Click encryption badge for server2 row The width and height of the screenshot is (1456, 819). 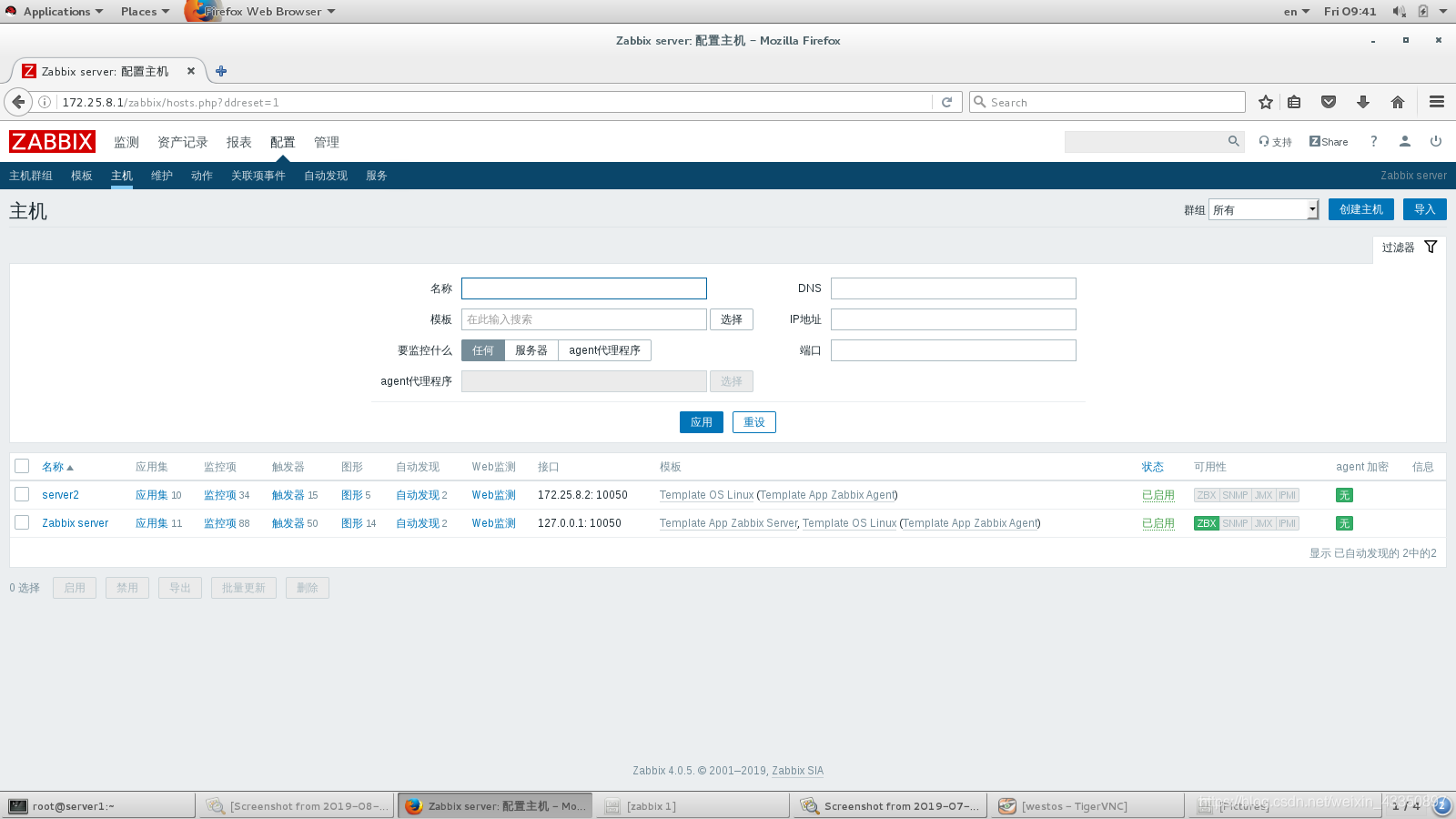pyautogui.click(x=1344, y=495)
